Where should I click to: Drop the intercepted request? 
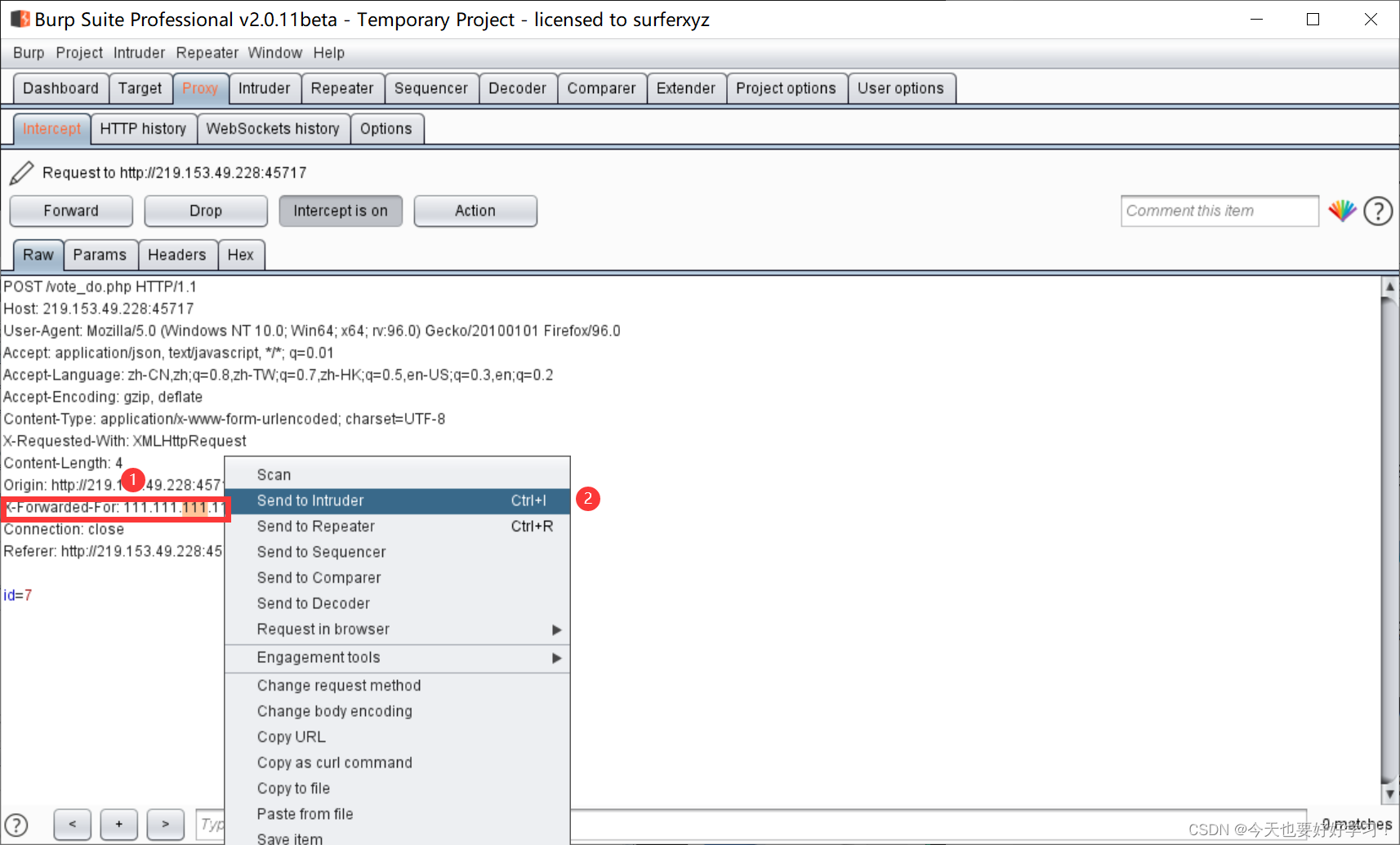[206, 211]
